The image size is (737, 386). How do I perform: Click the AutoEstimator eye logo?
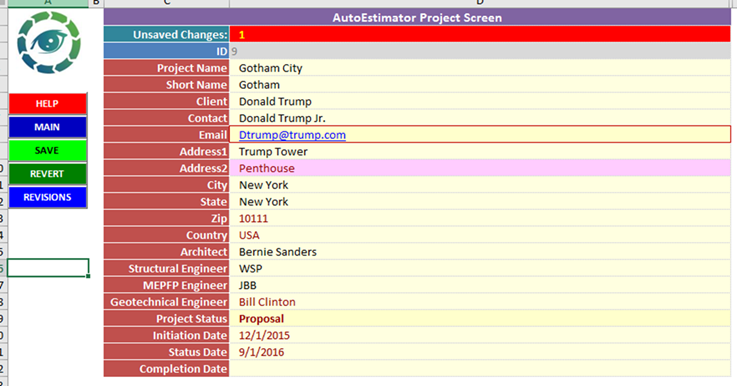49,43
